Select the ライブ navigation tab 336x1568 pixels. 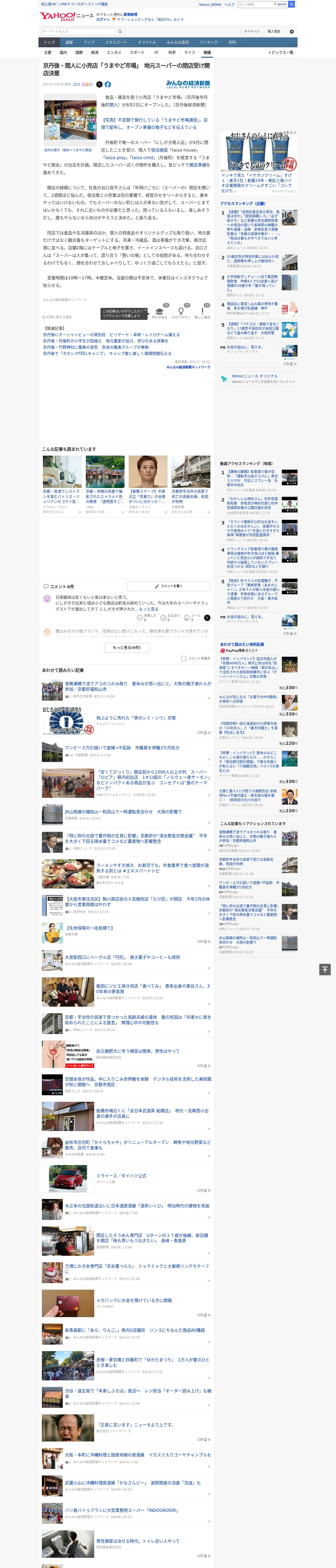click(89, 43)
